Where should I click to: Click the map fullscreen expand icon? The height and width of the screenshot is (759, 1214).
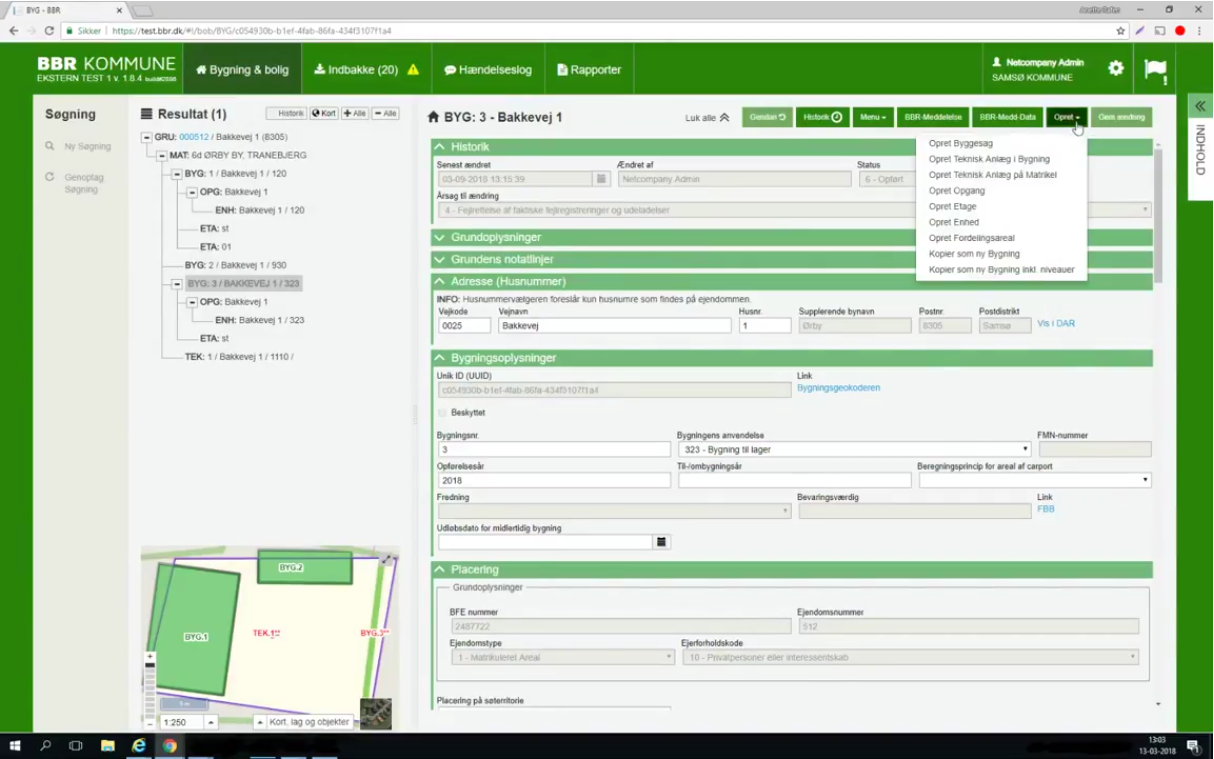click(386, 559)
